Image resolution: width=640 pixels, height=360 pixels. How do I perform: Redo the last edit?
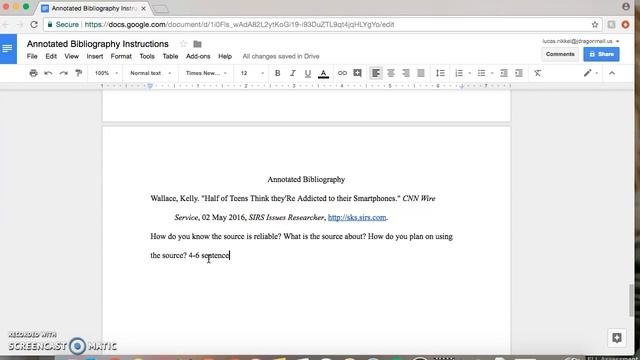click(63, 73)
